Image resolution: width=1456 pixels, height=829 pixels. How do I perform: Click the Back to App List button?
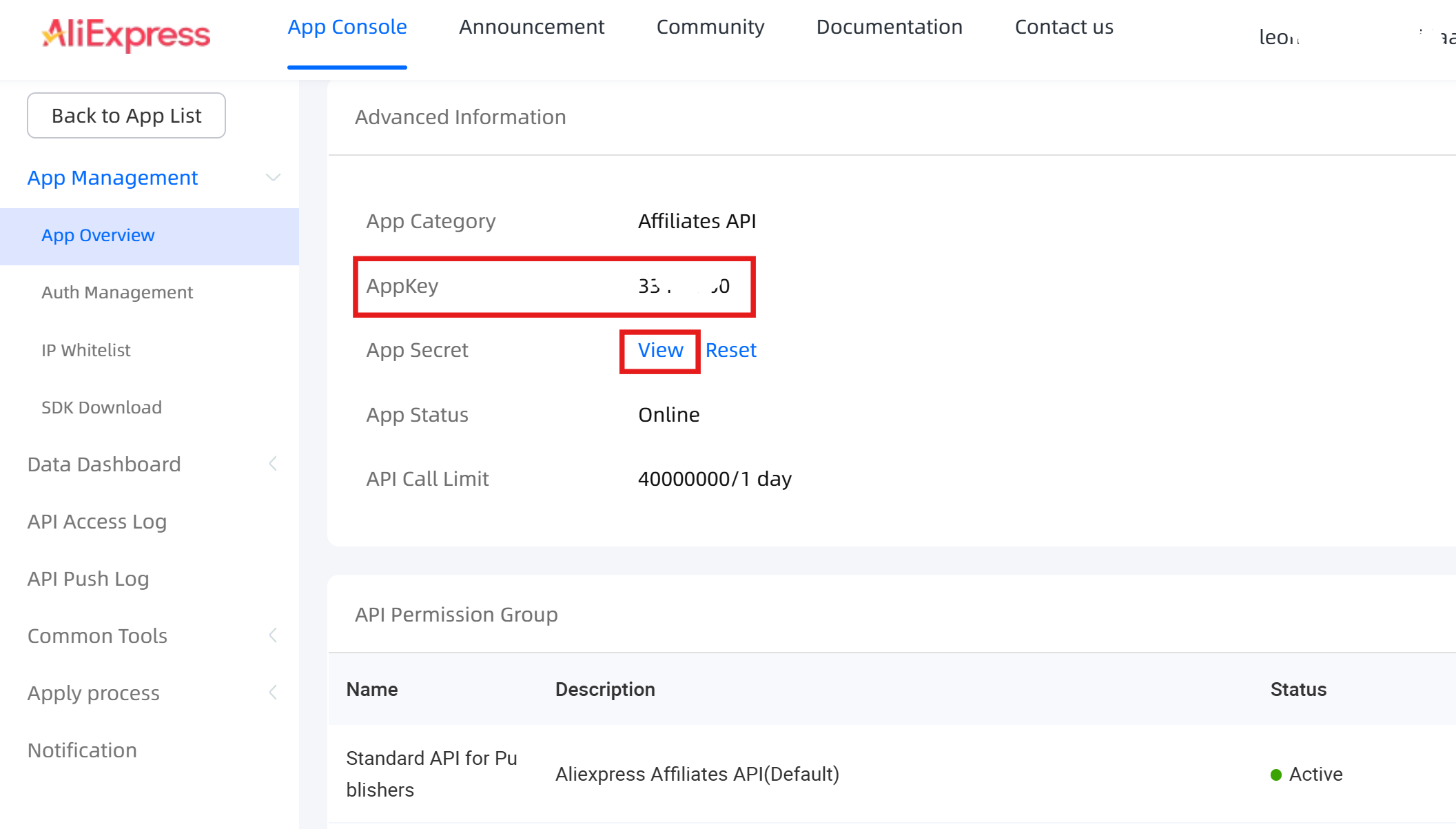(126, 116)
